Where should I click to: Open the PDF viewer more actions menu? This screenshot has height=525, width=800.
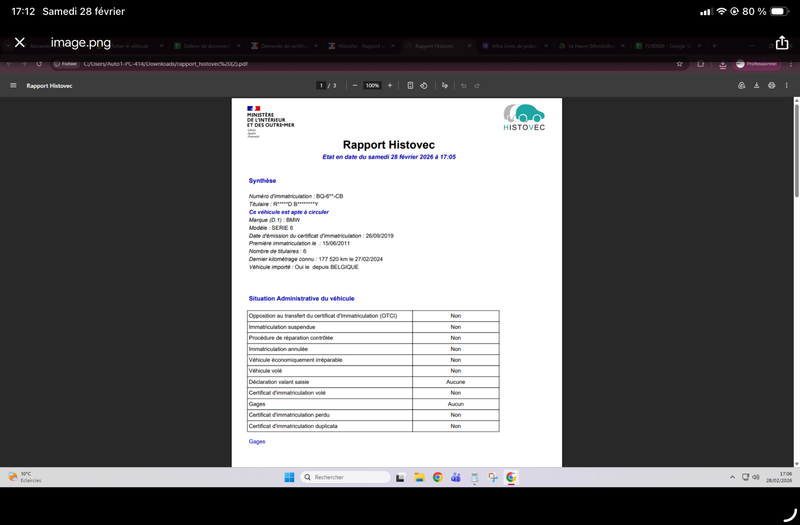click(787, 86)
